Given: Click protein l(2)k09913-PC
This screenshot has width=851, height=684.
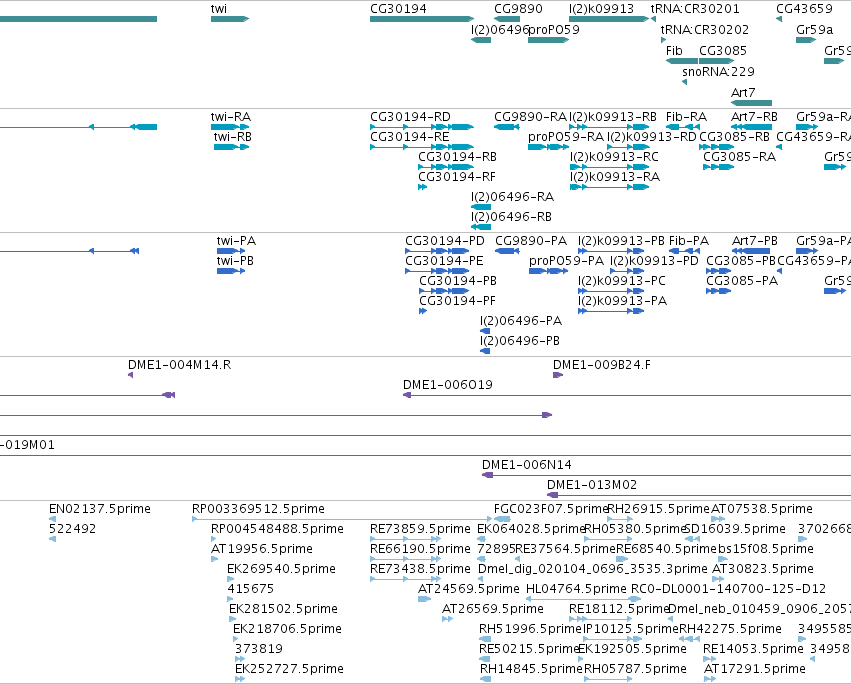Looking at the screenshot, I should point(621,281).
